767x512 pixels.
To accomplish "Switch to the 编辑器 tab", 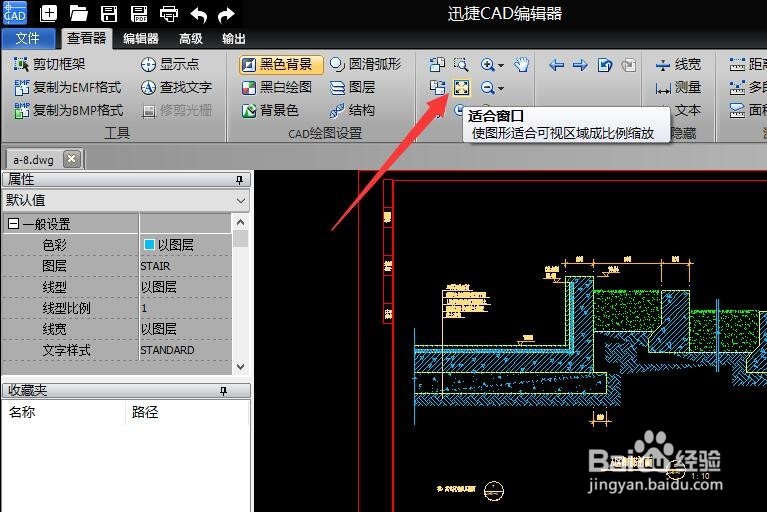I will coord(141,39).
